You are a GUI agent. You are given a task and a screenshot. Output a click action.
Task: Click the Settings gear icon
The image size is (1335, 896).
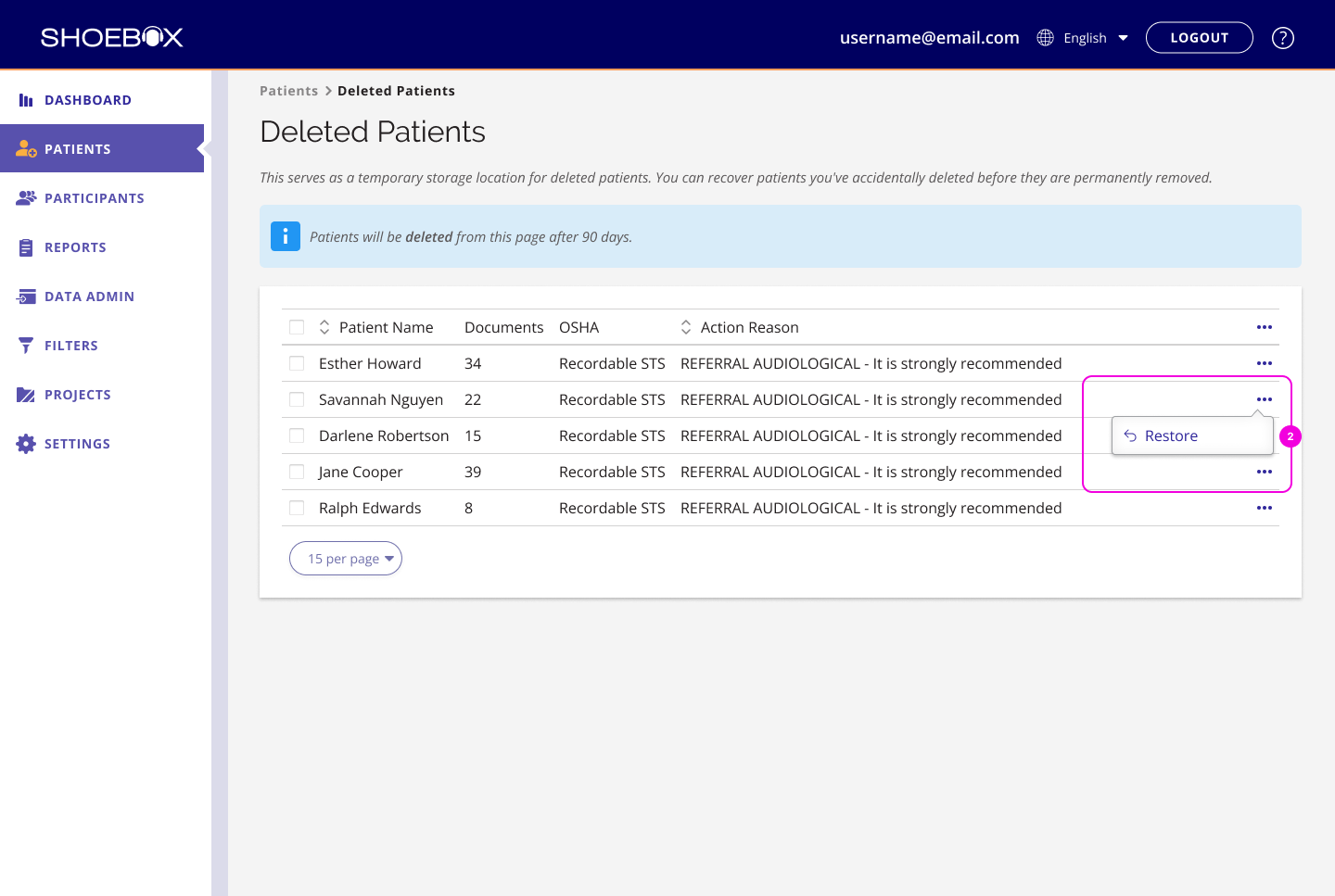[26, 444]
